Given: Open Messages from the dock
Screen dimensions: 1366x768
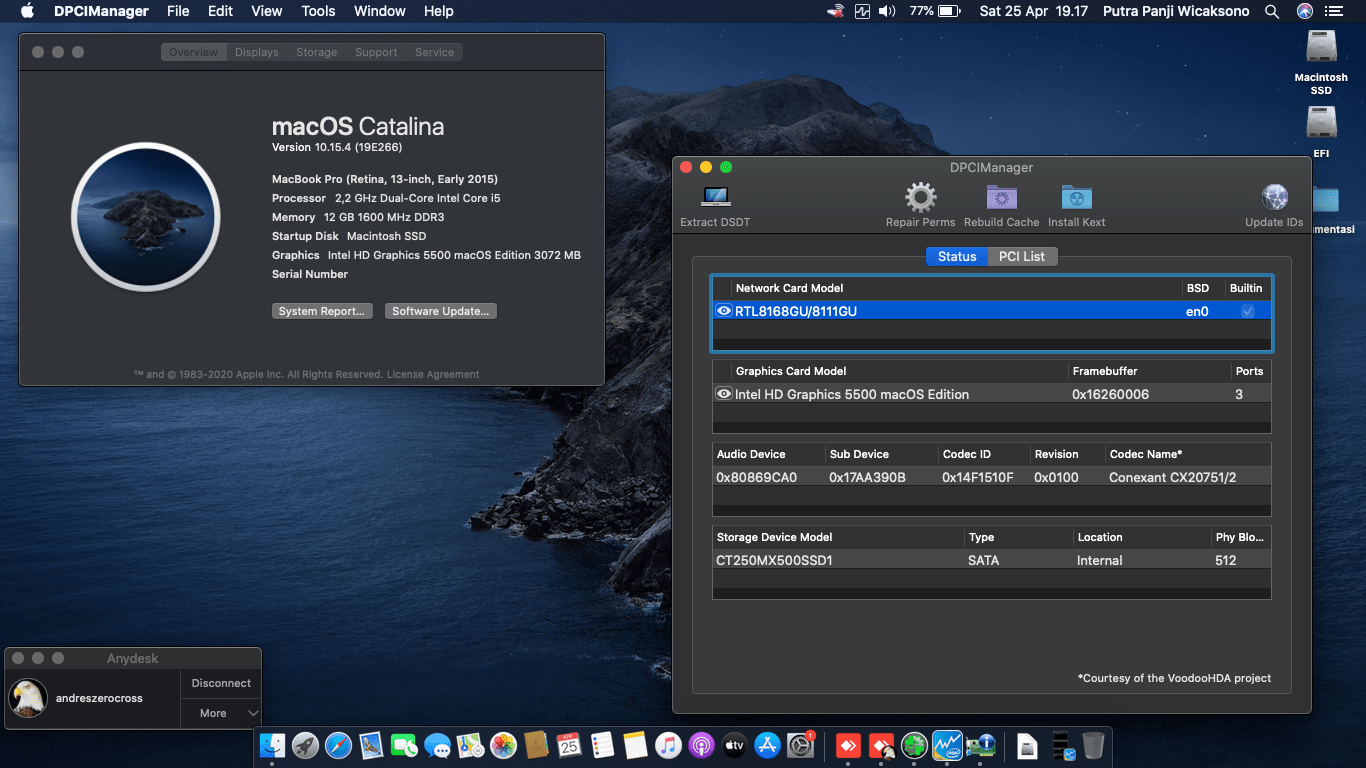Looking at the screenshot, I should point(437,745).
